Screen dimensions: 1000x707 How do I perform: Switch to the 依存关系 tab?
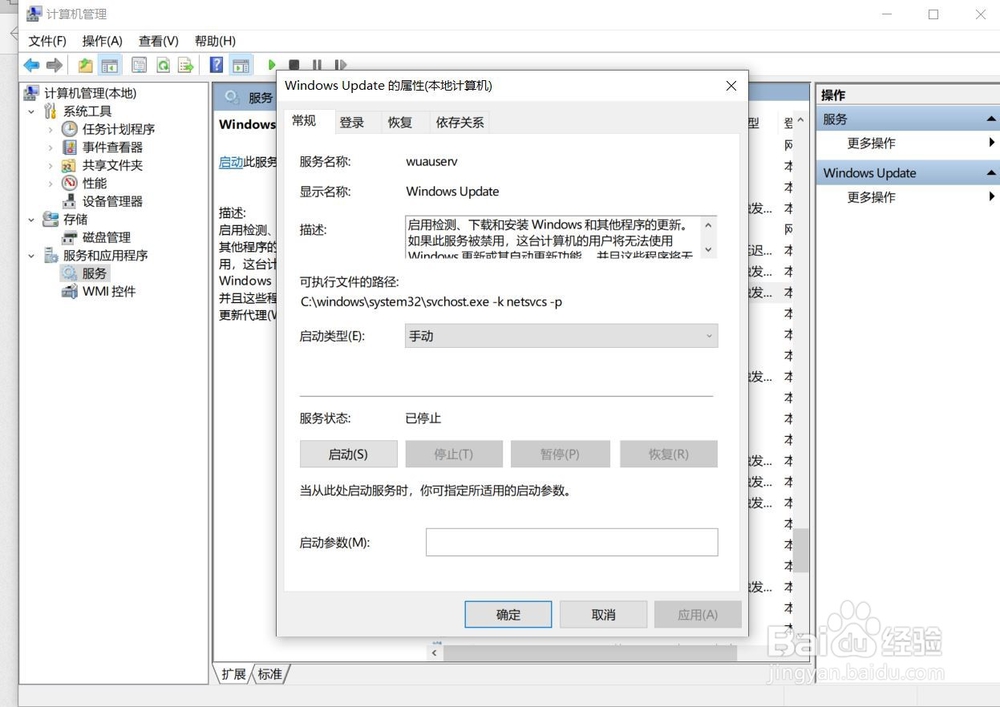point(460,122)
